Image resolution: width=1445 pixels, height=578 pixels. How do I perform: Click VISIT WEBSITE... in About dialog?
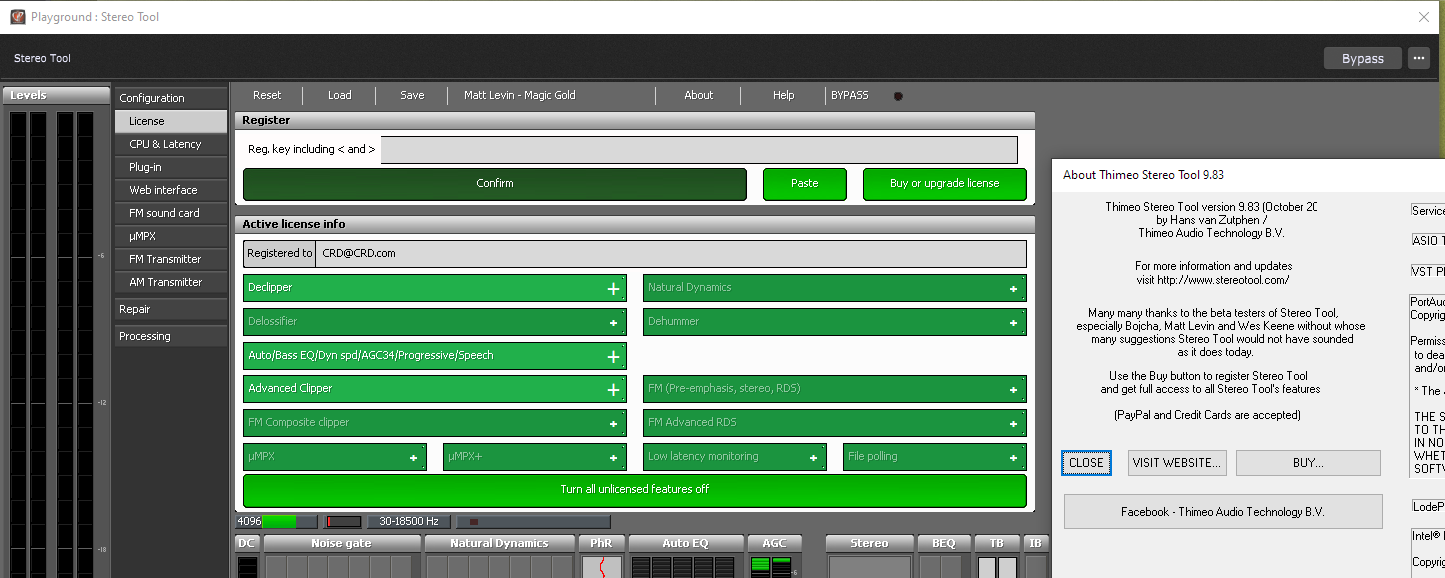(x=1177, y=463)
